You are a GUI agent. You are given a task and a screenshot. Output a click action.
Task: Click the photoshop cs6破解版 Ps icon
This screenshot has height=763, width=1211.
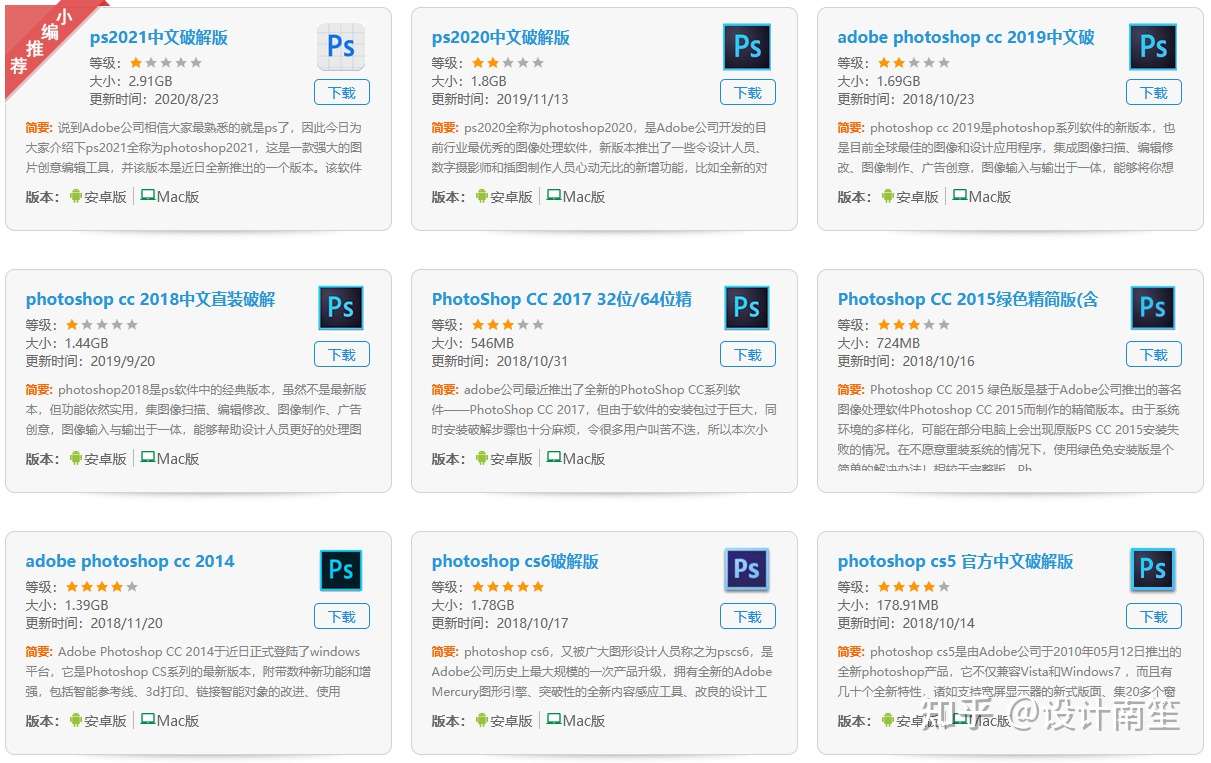(747, 570)
